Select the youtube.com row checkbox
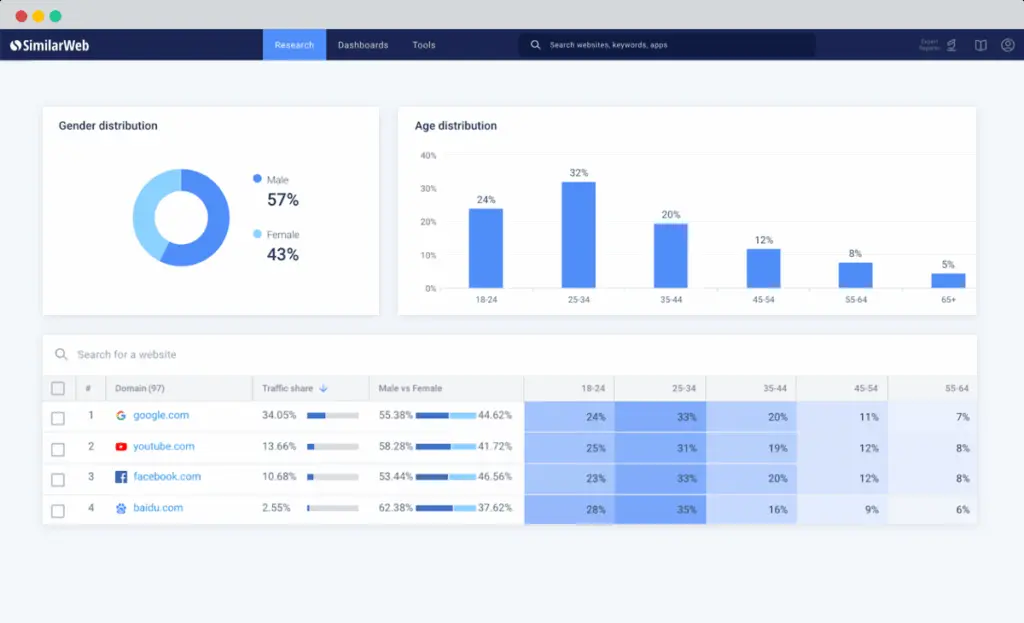The height and width of the screenshot is (623, 1024). 58,448
